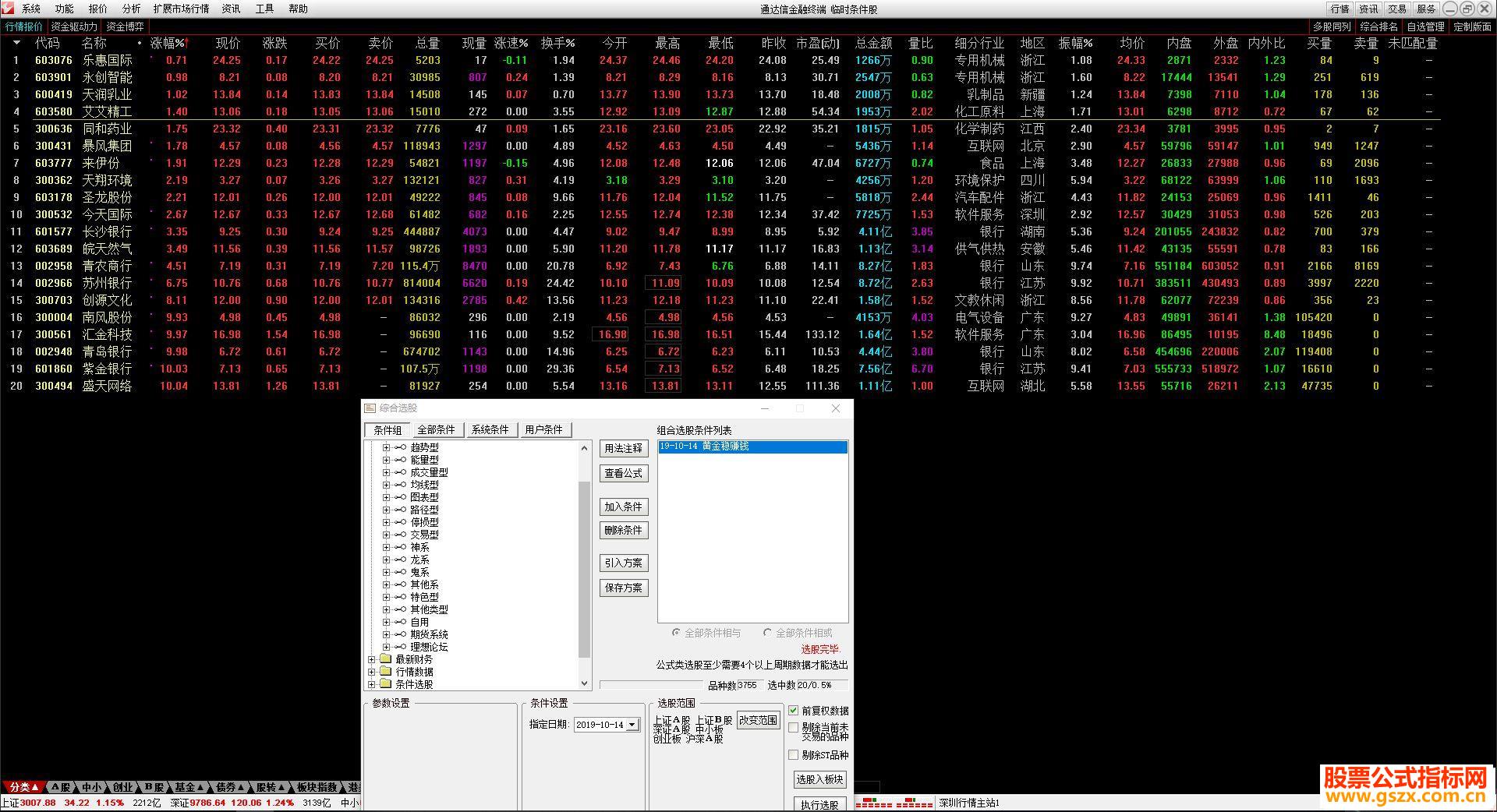The width and height of the screenshot is (1497, 812).
Task: Switch to 系统条件 tab
Action: click(490, 429)
